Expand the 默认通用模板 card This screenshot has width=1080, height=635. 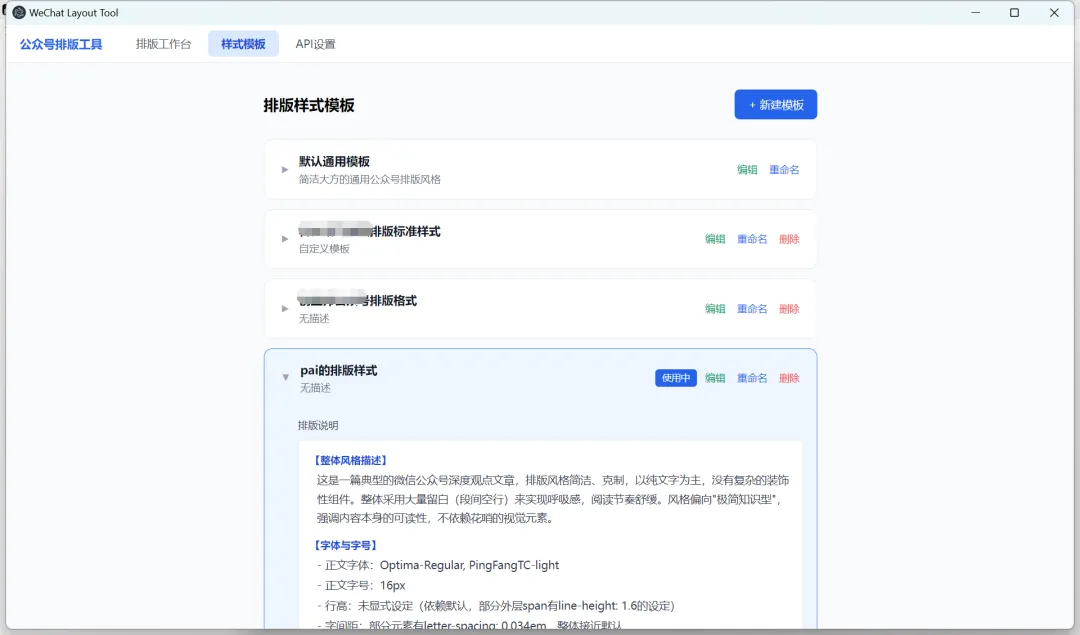click(284, 169)
